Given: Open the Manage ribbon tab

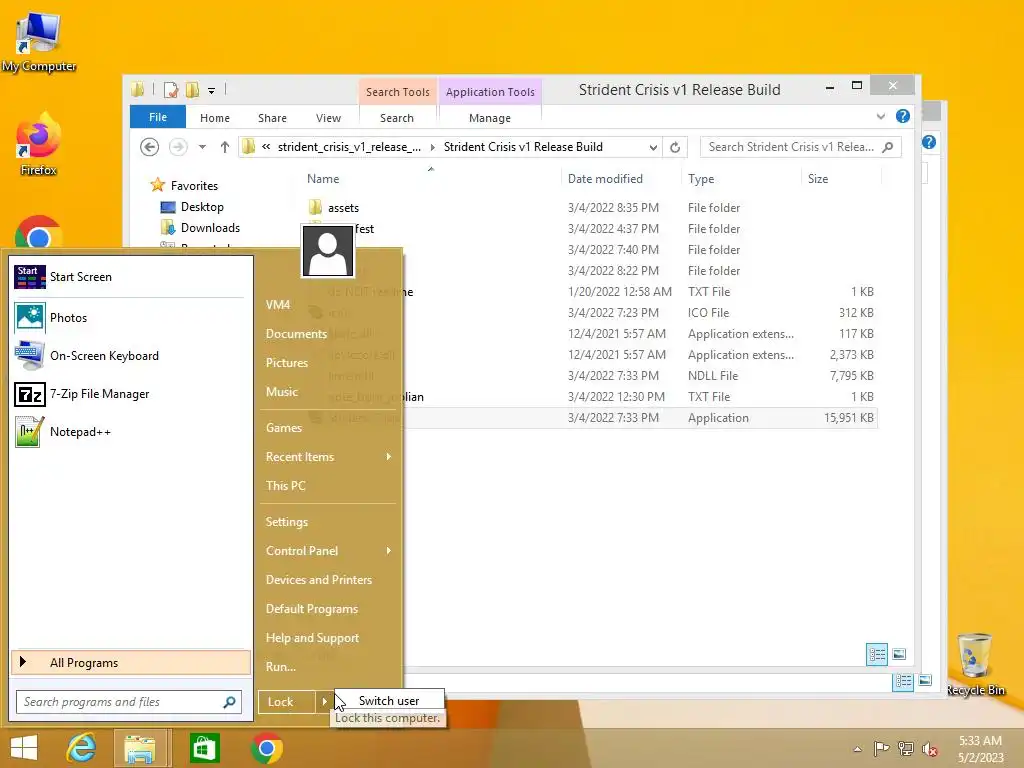Looking at the screenshot, I should tap(490, 118).
